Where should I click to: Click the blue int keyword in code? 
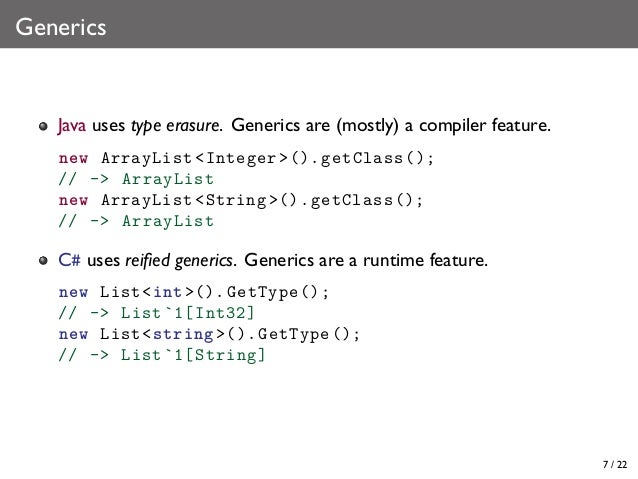tap(167, 292)
